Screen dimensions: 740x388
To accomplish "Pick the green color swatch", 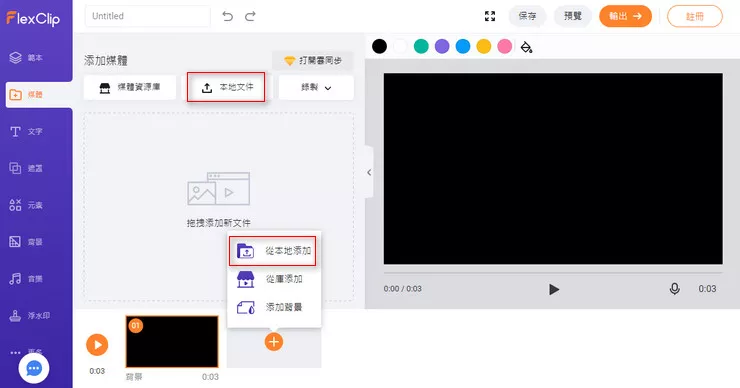I will tap(421, 46).
